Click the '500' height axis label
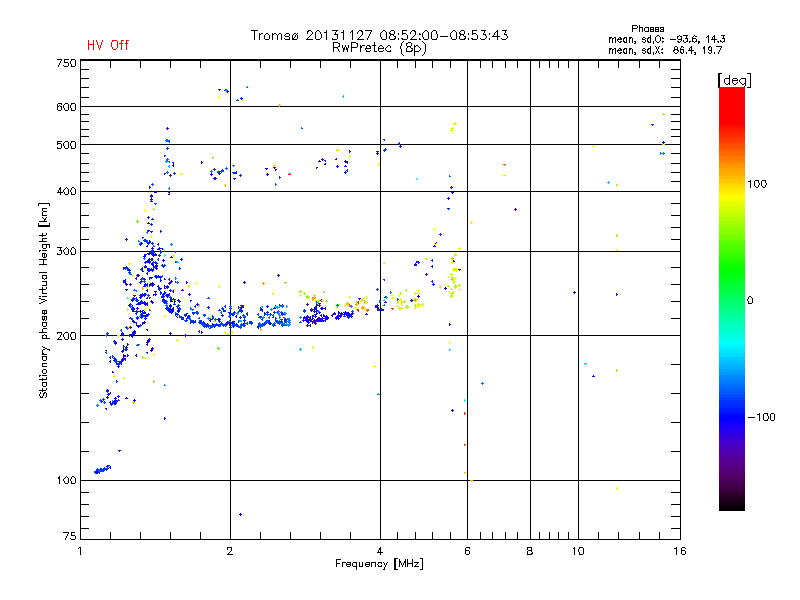The image size is (800, 600). pos(66,145)
